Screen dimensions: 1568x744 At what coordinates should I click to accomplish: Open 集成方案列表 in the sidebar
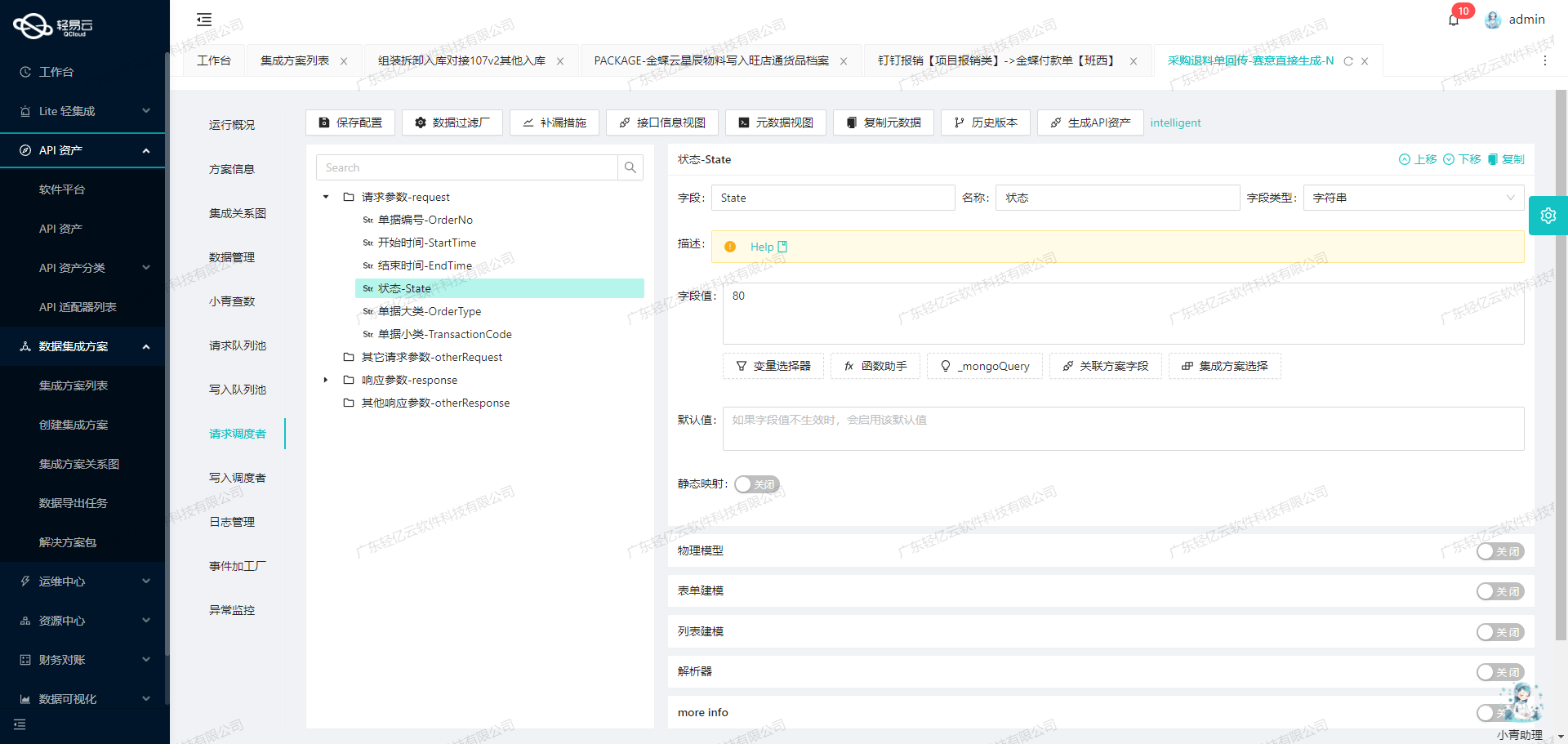point(73,385)
